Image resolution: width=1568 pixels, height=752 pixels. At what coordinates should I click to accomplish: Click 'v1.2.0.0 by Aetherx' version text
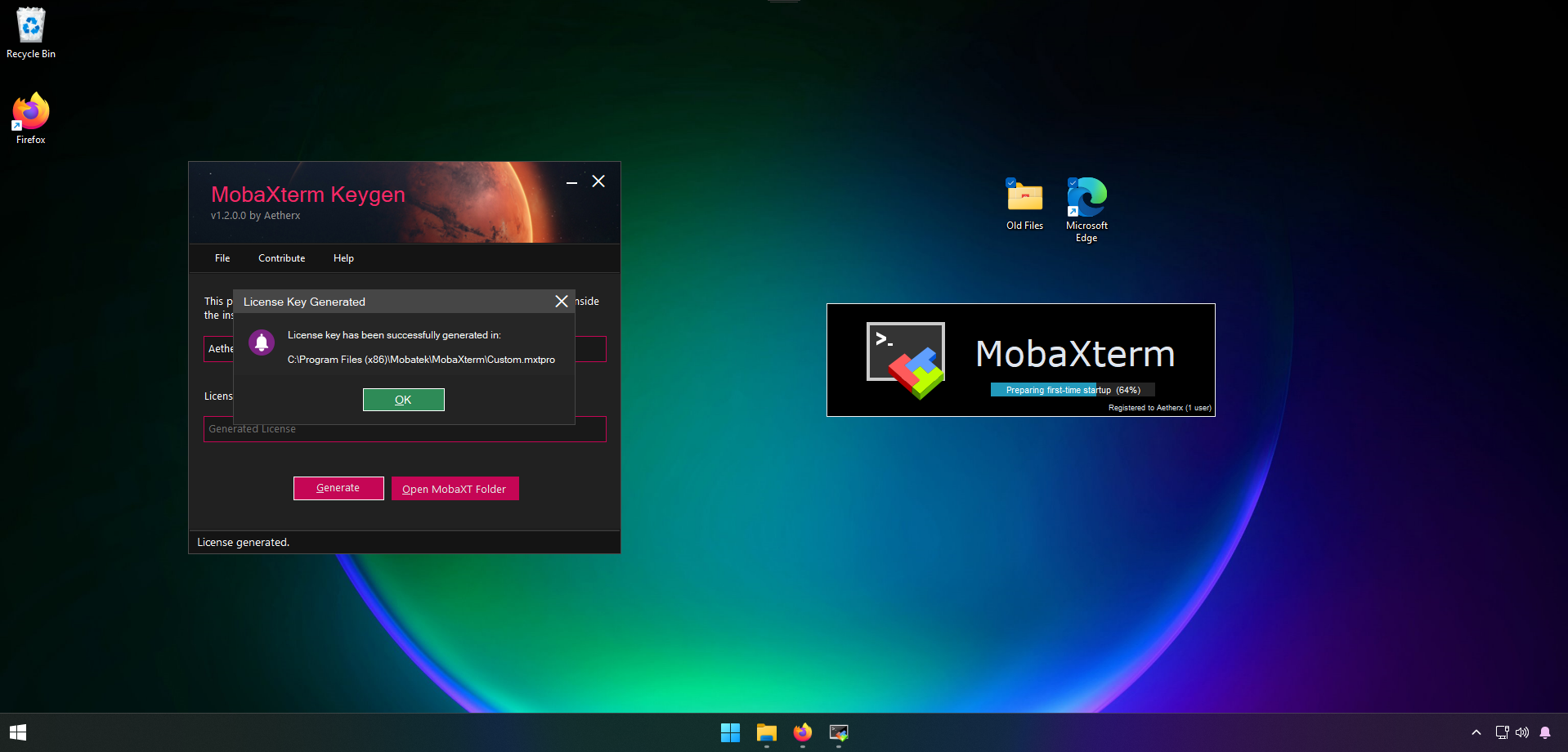pyautogui.click(x=256, y=216)
